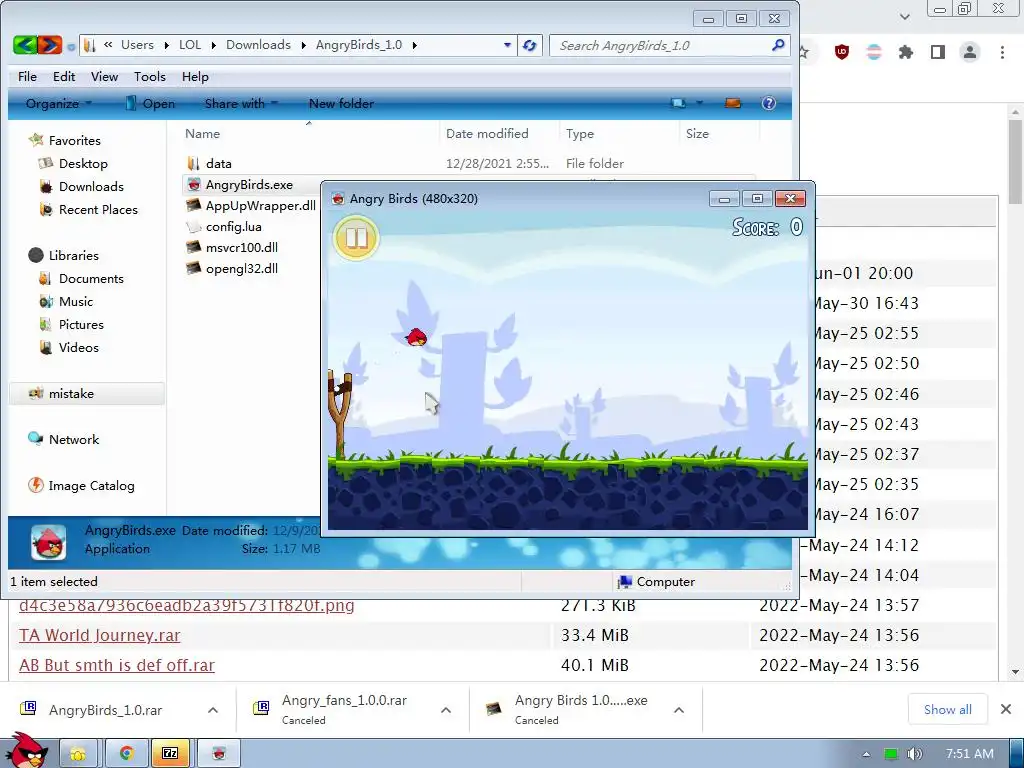Image resolution: width=1024 pixels, height=768 pixels.
Task: Click Show all downloads button
Action: pos(948,710)
